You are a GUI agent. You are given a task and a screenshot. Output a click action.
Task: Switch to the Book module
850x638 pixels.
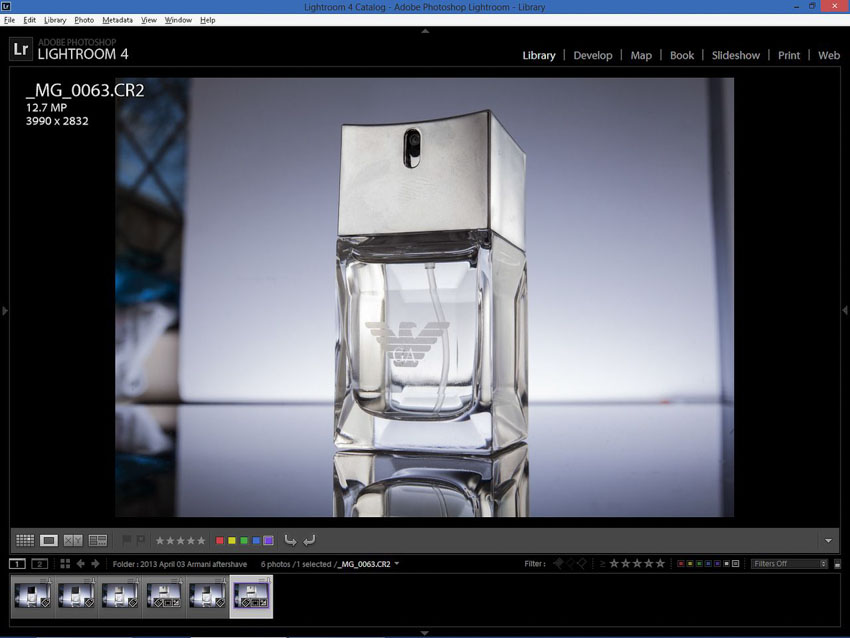pos(681,55)
